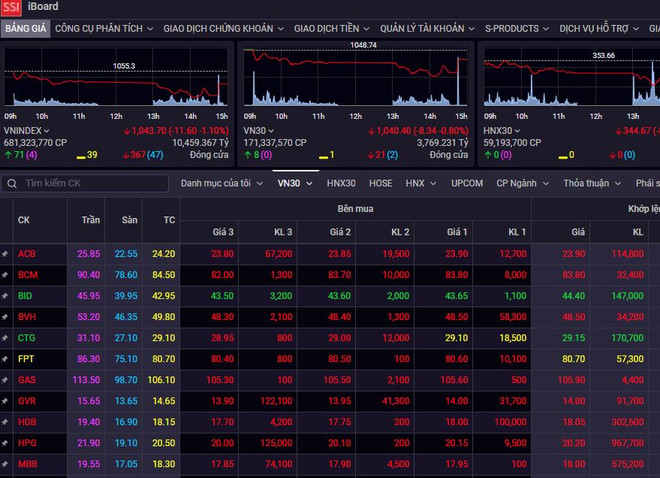Open the Danh mục của tôi dropdown
This screenshot has width=660, height=478.
[222, 183]
